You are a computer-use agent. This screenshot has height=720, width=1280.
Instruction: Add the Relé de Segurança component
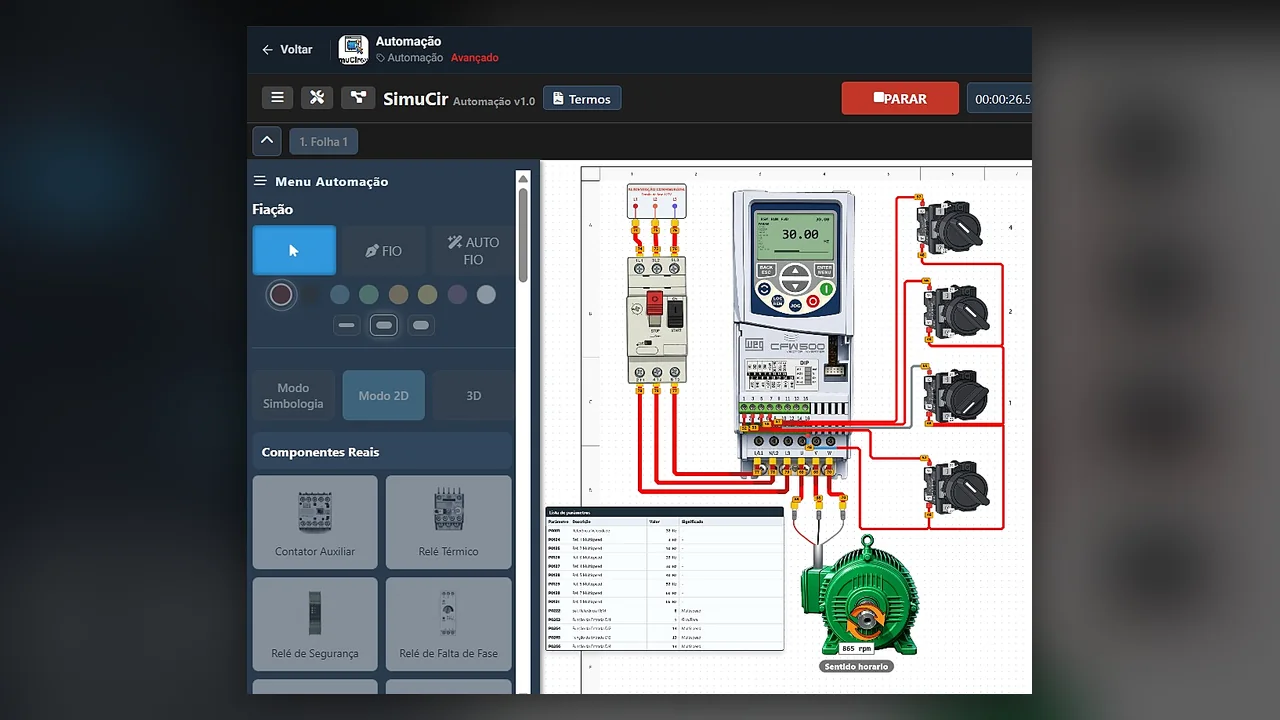pyautogui.click(x=315, y=624)
